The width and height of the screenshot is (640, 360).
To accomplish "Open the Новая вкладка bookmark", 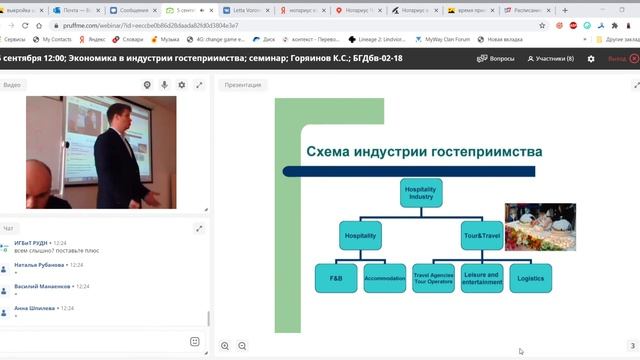I will (500, 40).
